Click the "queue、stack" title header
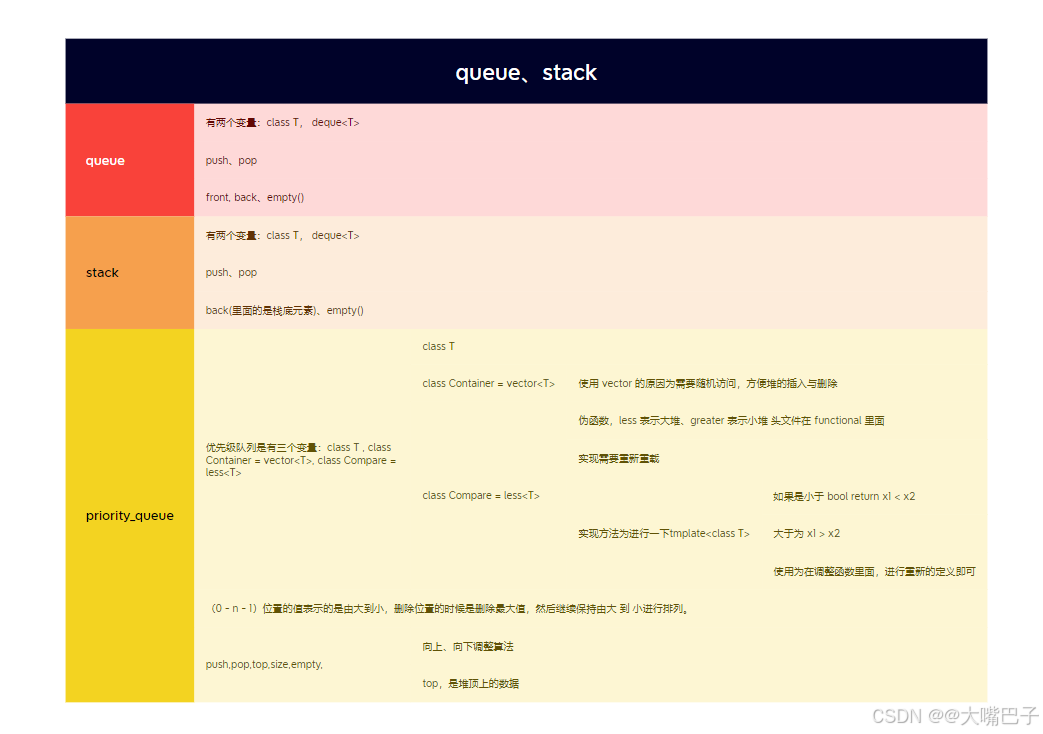This screenshot has height=734, width=1043. click(526, 71)
